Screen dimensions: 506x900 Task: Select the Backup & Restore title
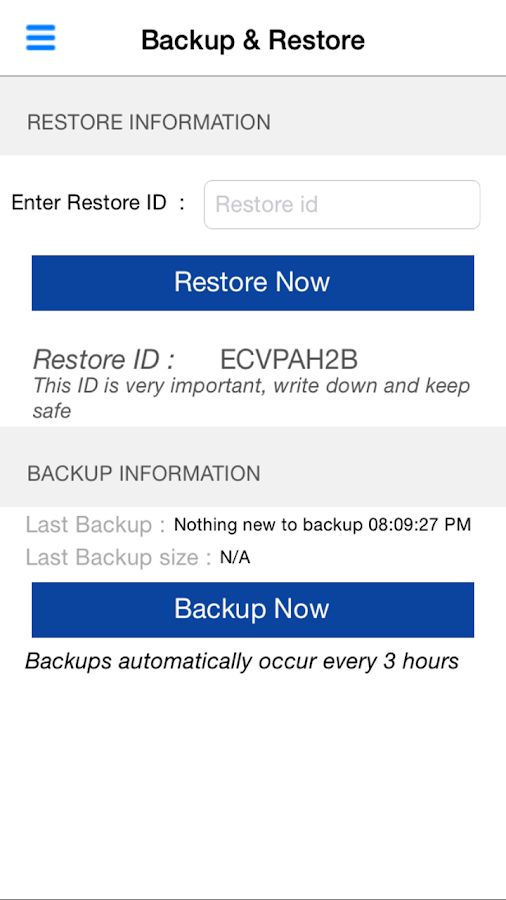click(253, 40)
